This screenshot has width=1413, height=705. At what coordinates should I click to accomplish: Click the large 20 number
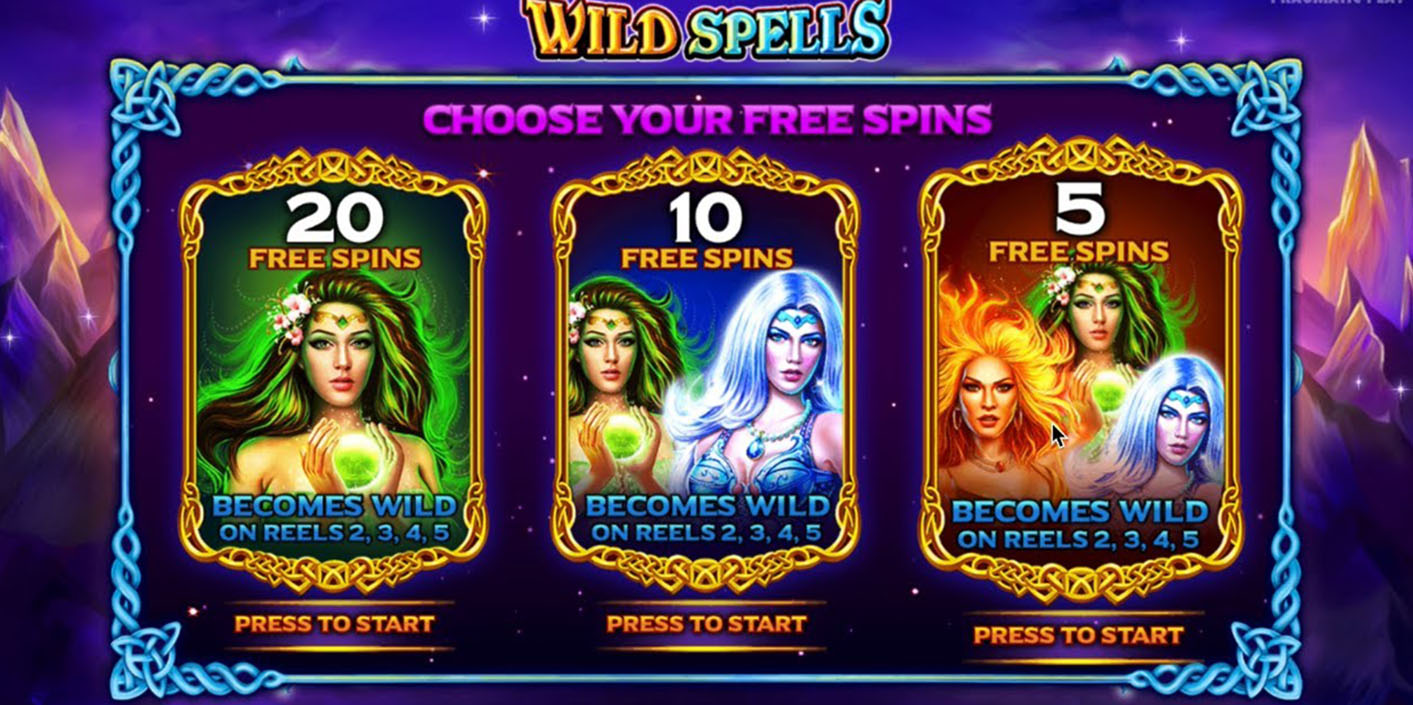(x=334, y=219)
